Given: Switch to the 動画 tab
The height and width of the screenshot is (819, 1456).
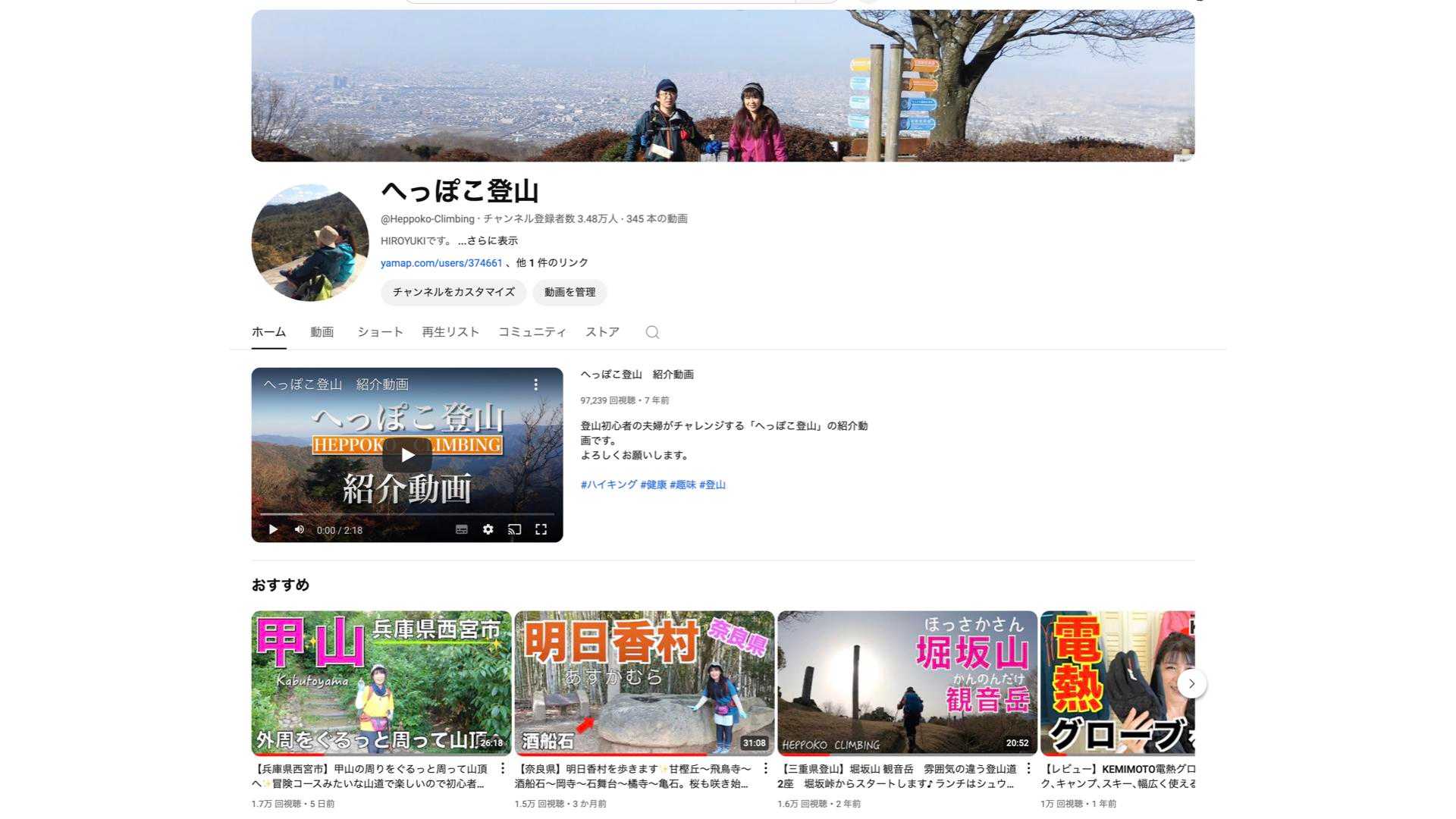Looking at the screenshot, I should coord(322,332).
